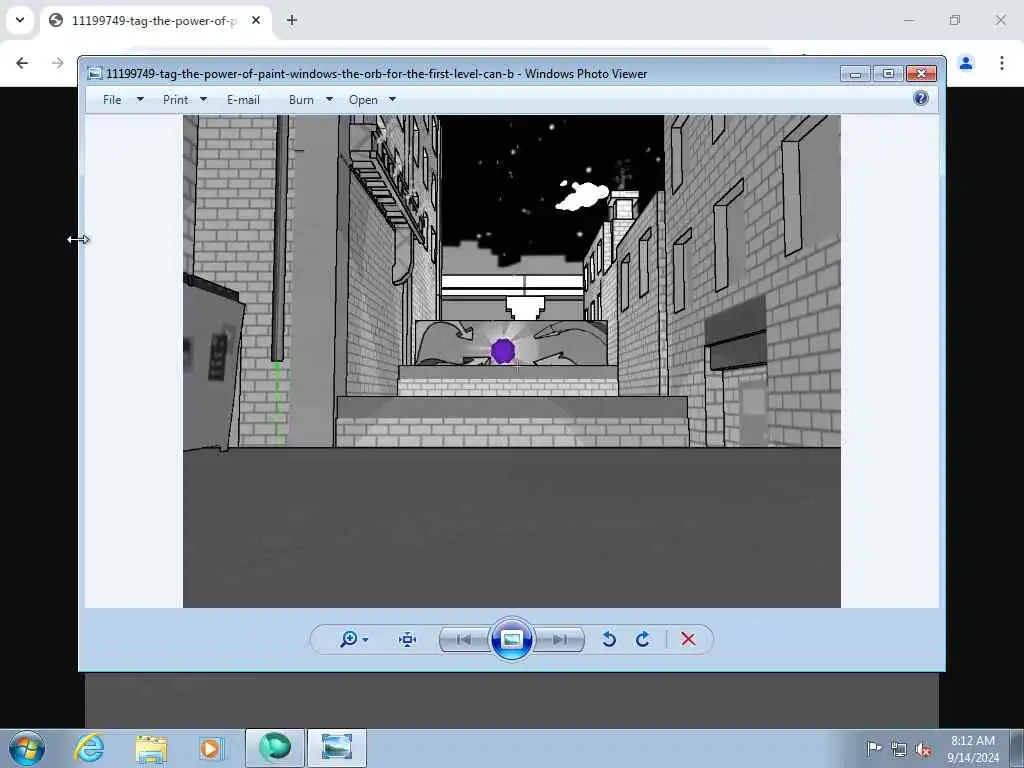Open Windows Explorer folder in taskbar
Screen dimensions: 1024x768
[151, 748]
